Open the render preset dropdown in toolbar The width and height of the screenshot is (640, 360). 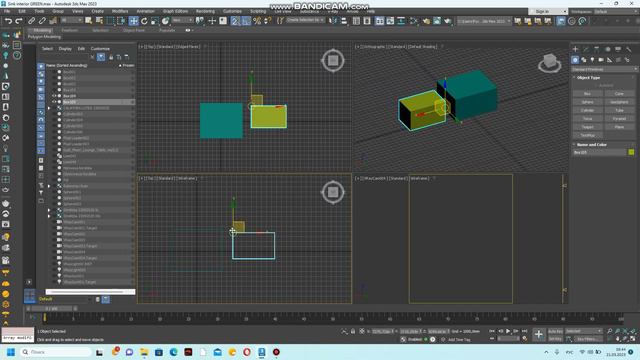coord(484,21)
